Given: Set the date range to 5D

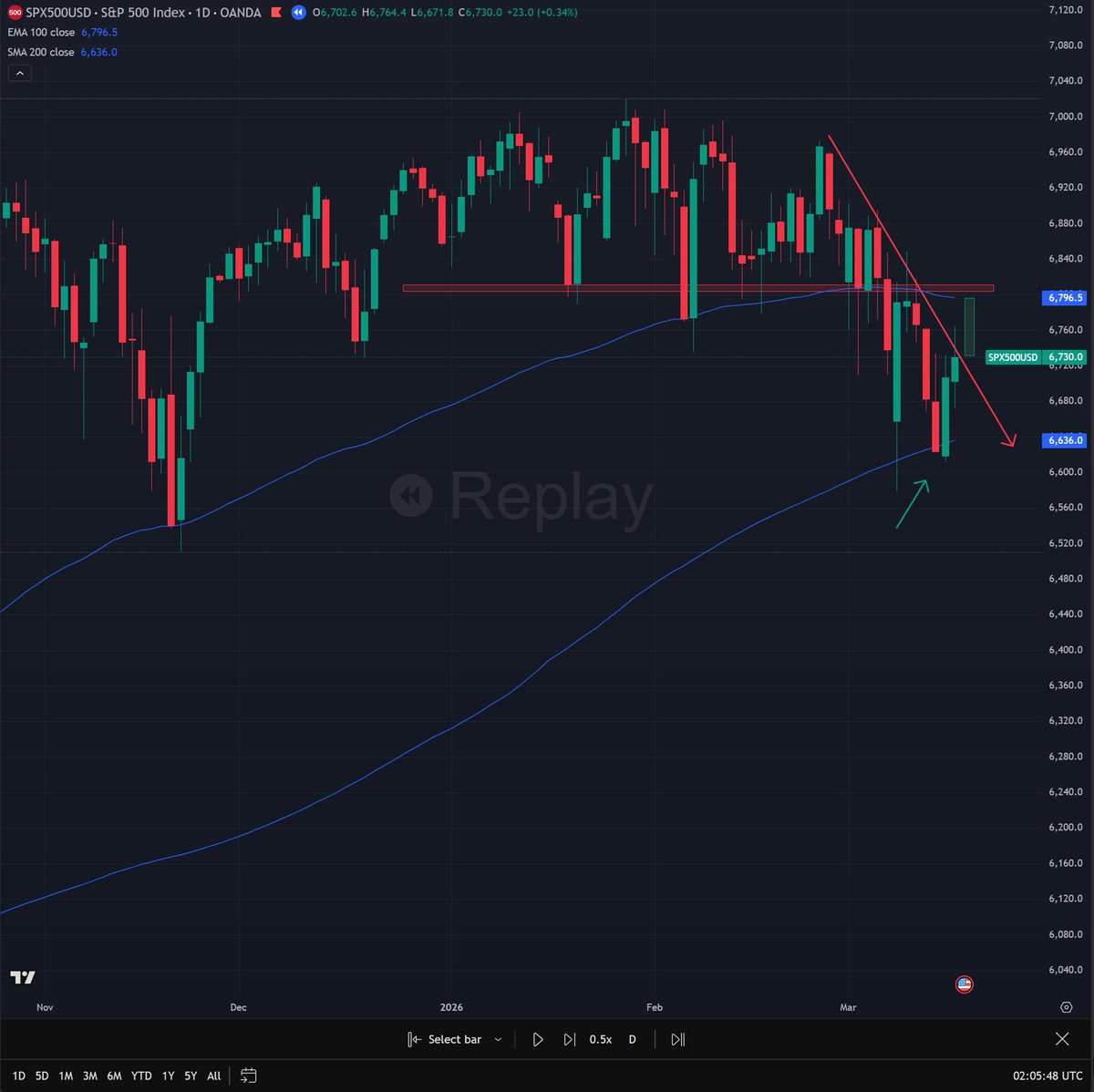Looking at the screenshot, I should point(42,1076).
